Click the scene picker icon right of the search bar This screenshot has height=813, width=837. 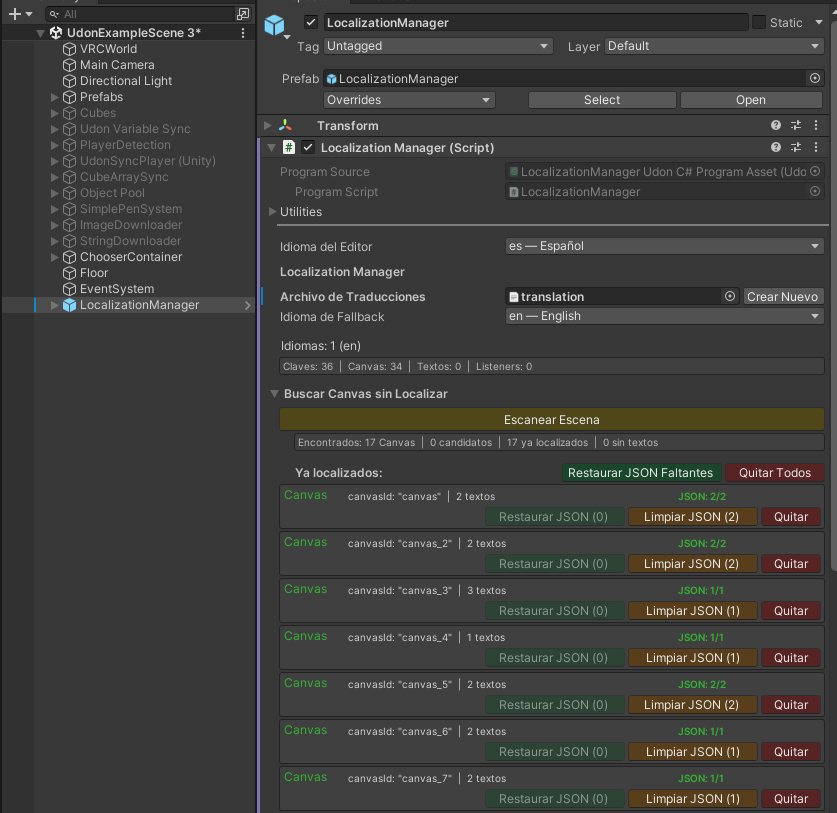coord(241,15)
